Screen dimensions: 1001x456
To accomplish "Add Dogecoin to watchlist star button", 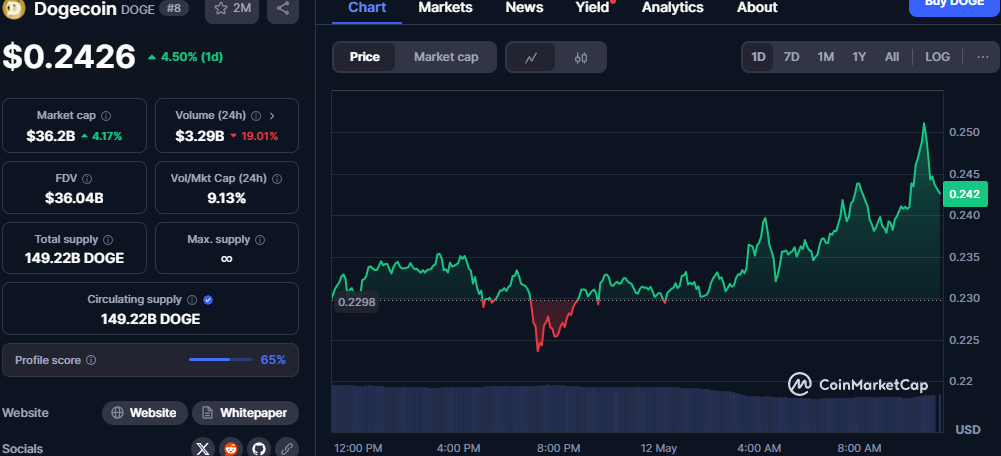I will 232,9.
